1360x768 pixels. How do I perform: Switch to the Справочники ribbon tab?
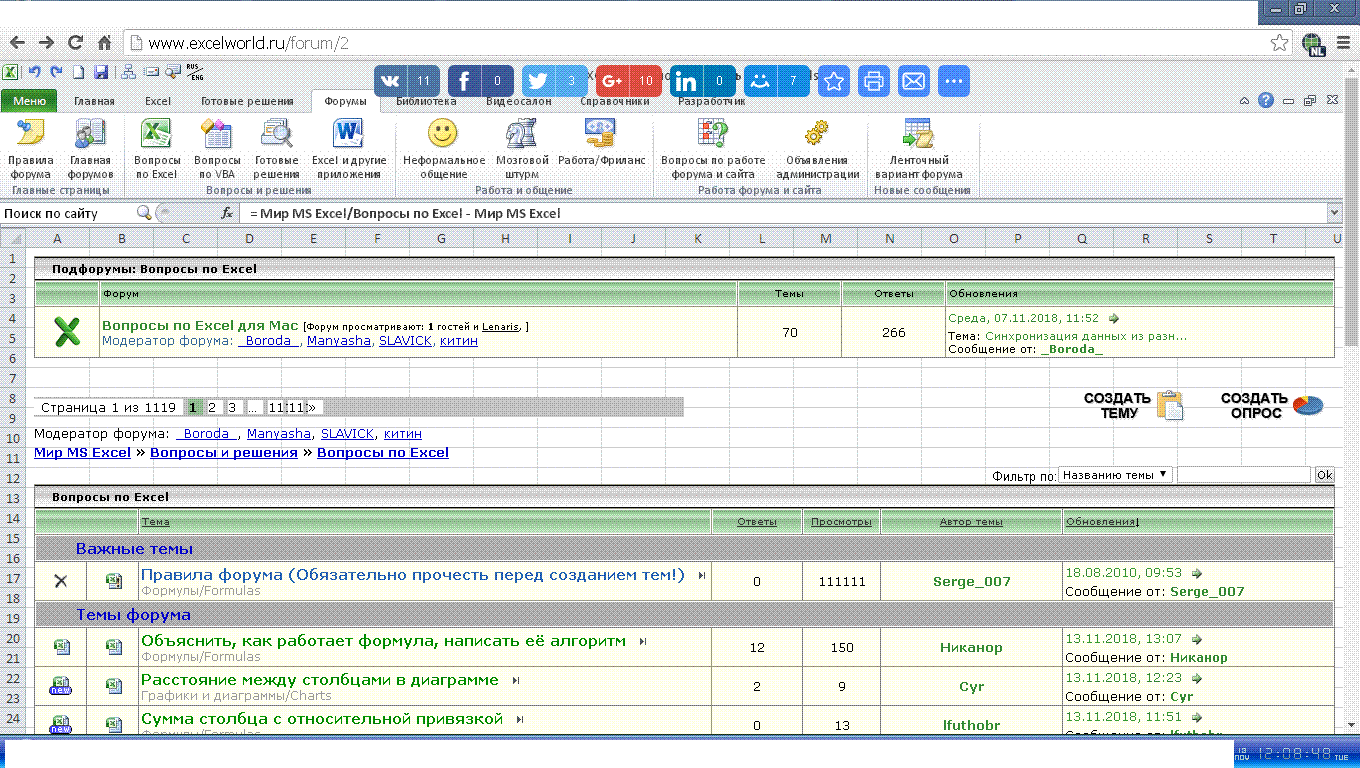click(x=615, y=101)
